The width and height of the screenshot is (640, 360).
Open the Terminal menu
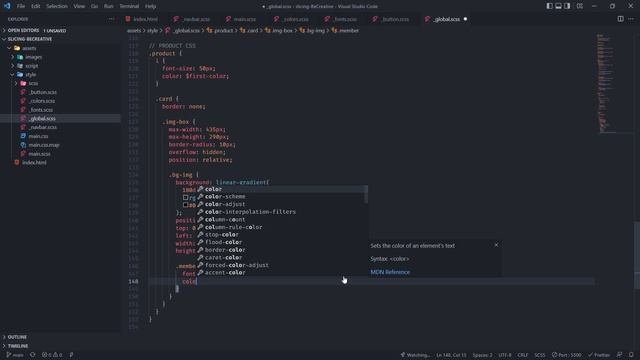[x=129, y=6]
